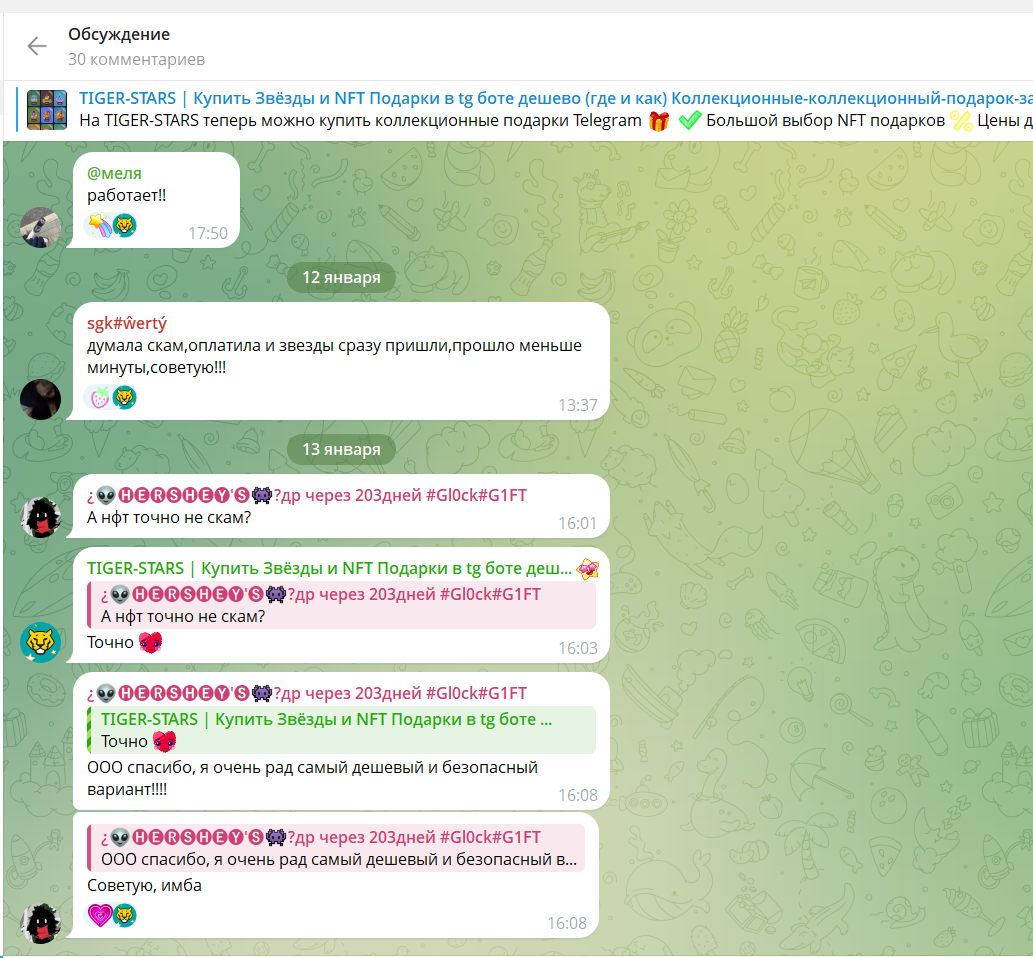
Task: Open the TIGER-STARS tiger avatar beside "Точно"
Action: (x=41, y=642)
